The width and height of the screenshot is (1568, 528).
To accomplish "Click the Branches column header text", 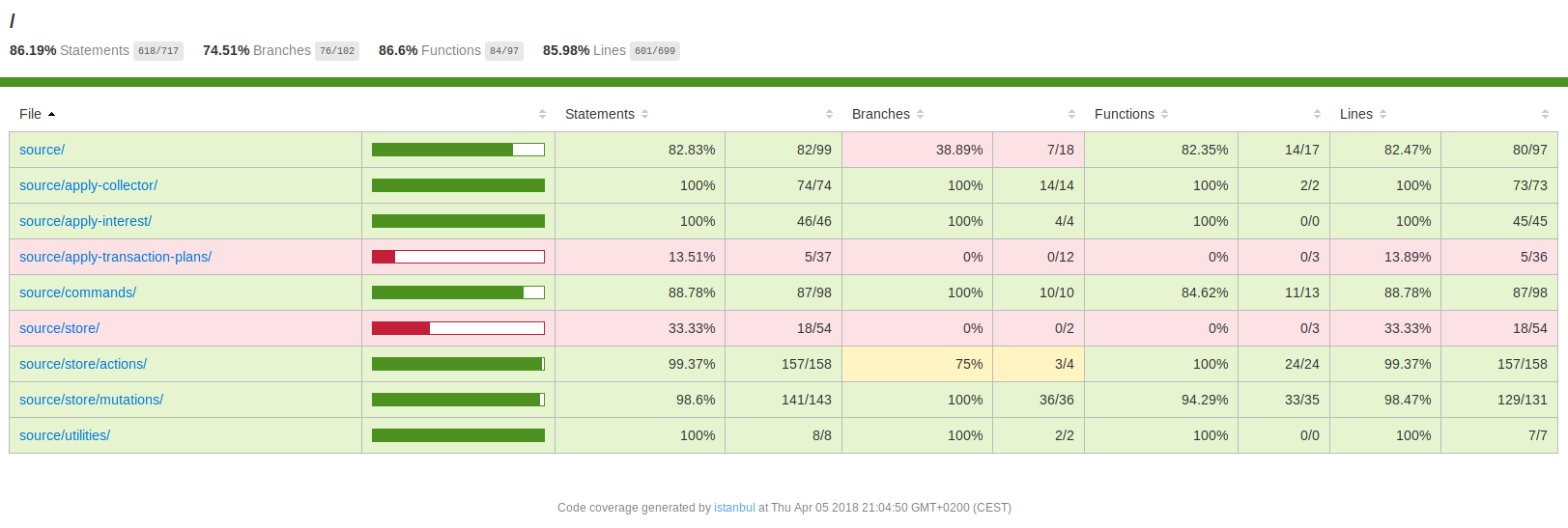I will 881,114.
